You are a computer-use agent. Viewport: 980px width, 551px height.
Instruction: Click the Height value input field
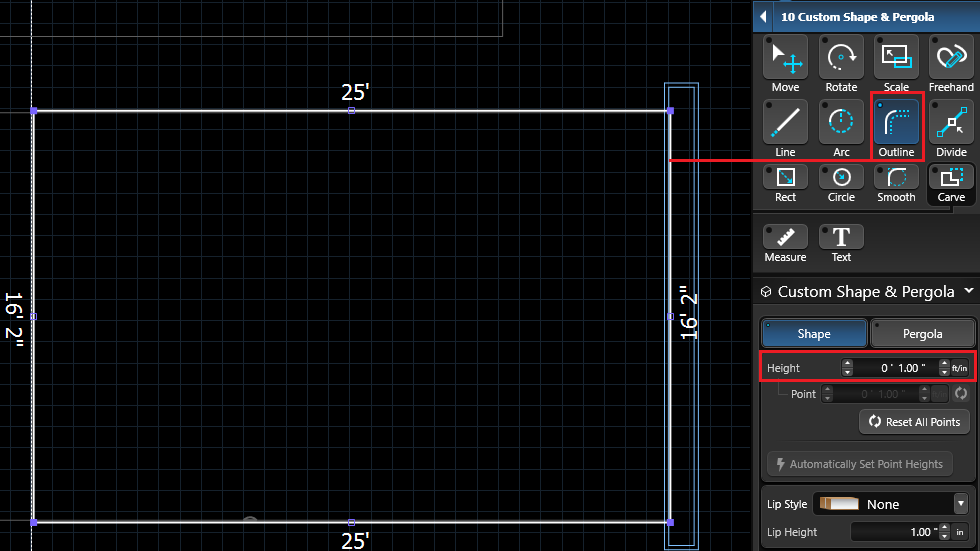[x=896, y=368]
